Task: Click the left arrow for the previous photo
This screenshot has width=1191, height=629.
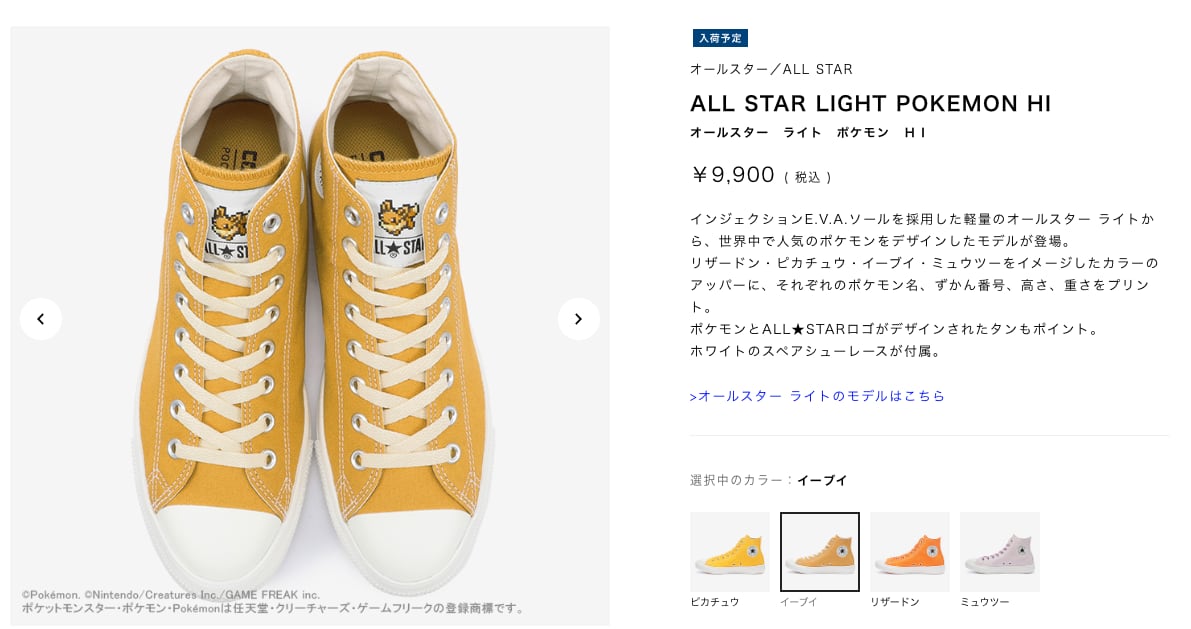Action: [41, 318]
